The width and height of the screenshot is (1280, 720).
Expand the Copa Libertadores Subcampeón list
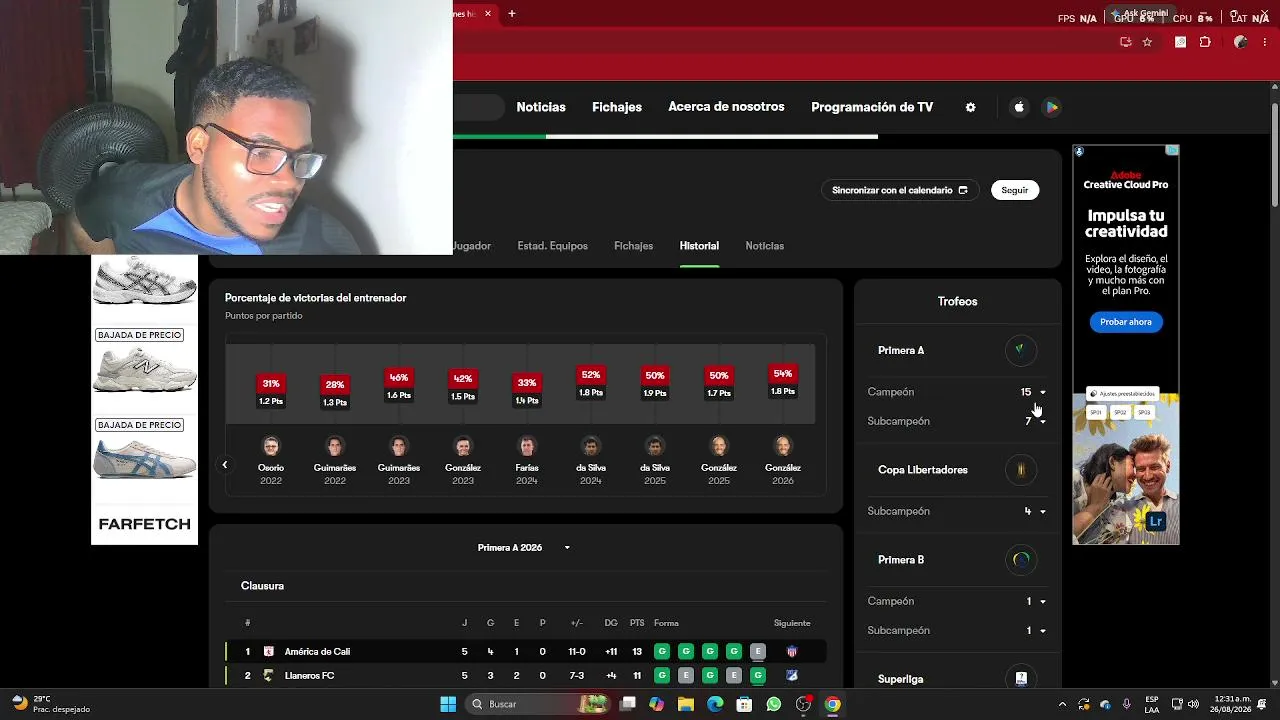[1042, 511]
